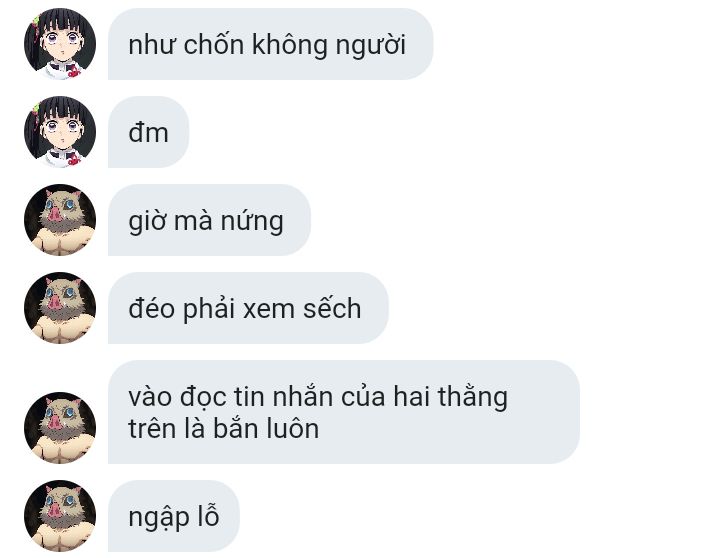Open boar-mask avatar beside 'giờ mà nứng'
Screen dimensions: 719x558
pyautogui.click(x=60, y=220)
